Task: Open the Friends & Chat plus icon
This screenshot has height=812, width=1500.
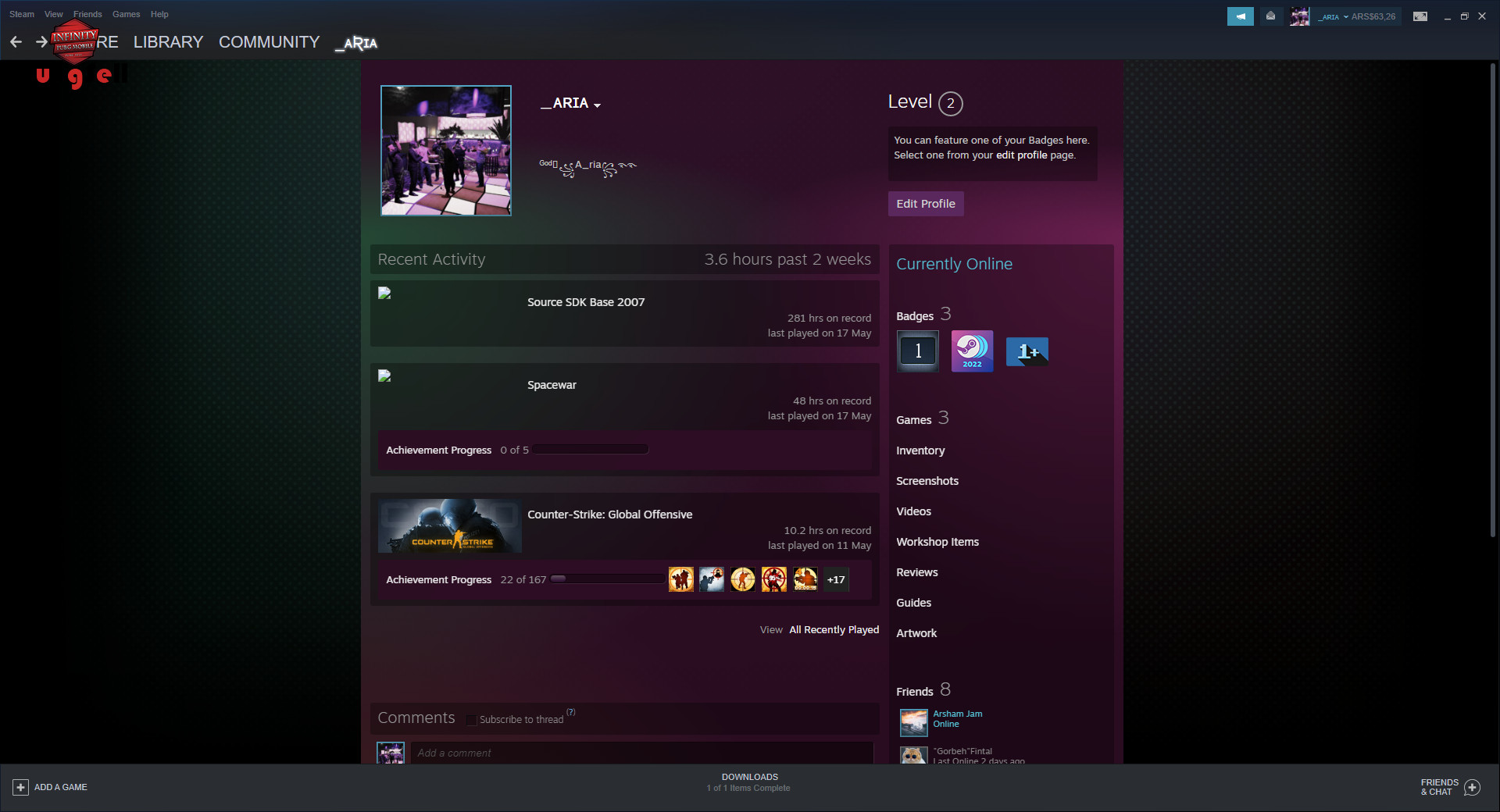Action: tap(1472, 787)
